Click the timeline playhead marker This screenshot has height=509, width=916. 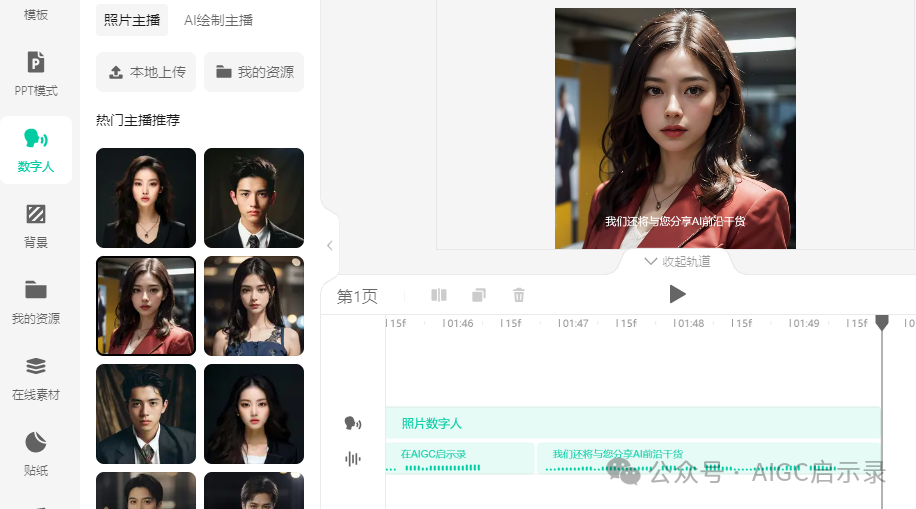(x=882, y=322)
